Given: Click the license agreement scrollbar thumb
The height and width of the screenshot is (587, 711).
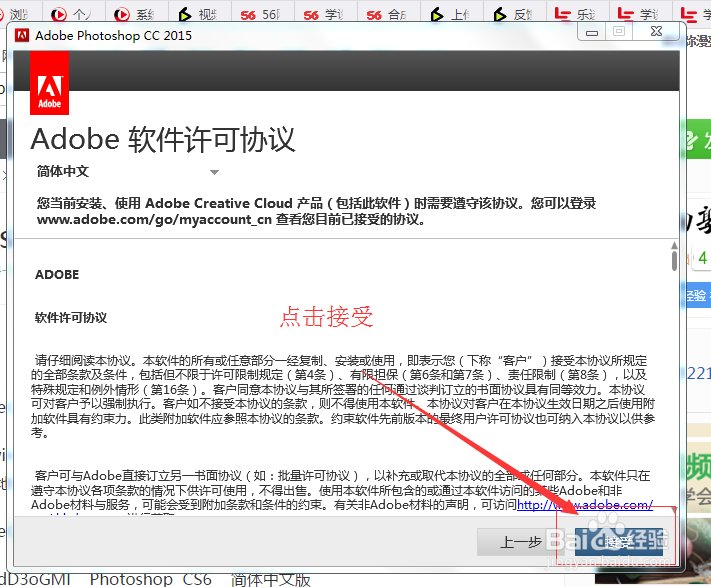Looking at the screenshot, I should point(674,261).
